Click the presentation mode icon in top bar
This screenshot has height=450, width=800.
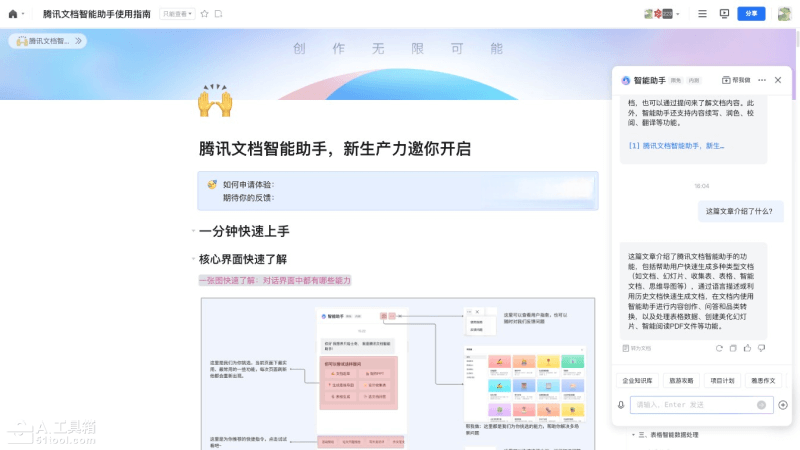pos(724,14)
